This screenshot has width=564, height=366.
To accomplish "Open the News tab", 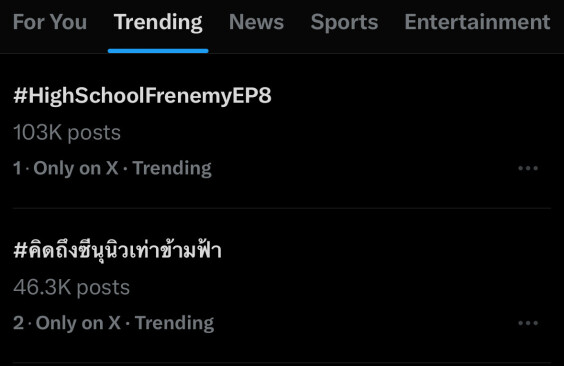I will tap(256, 22).
